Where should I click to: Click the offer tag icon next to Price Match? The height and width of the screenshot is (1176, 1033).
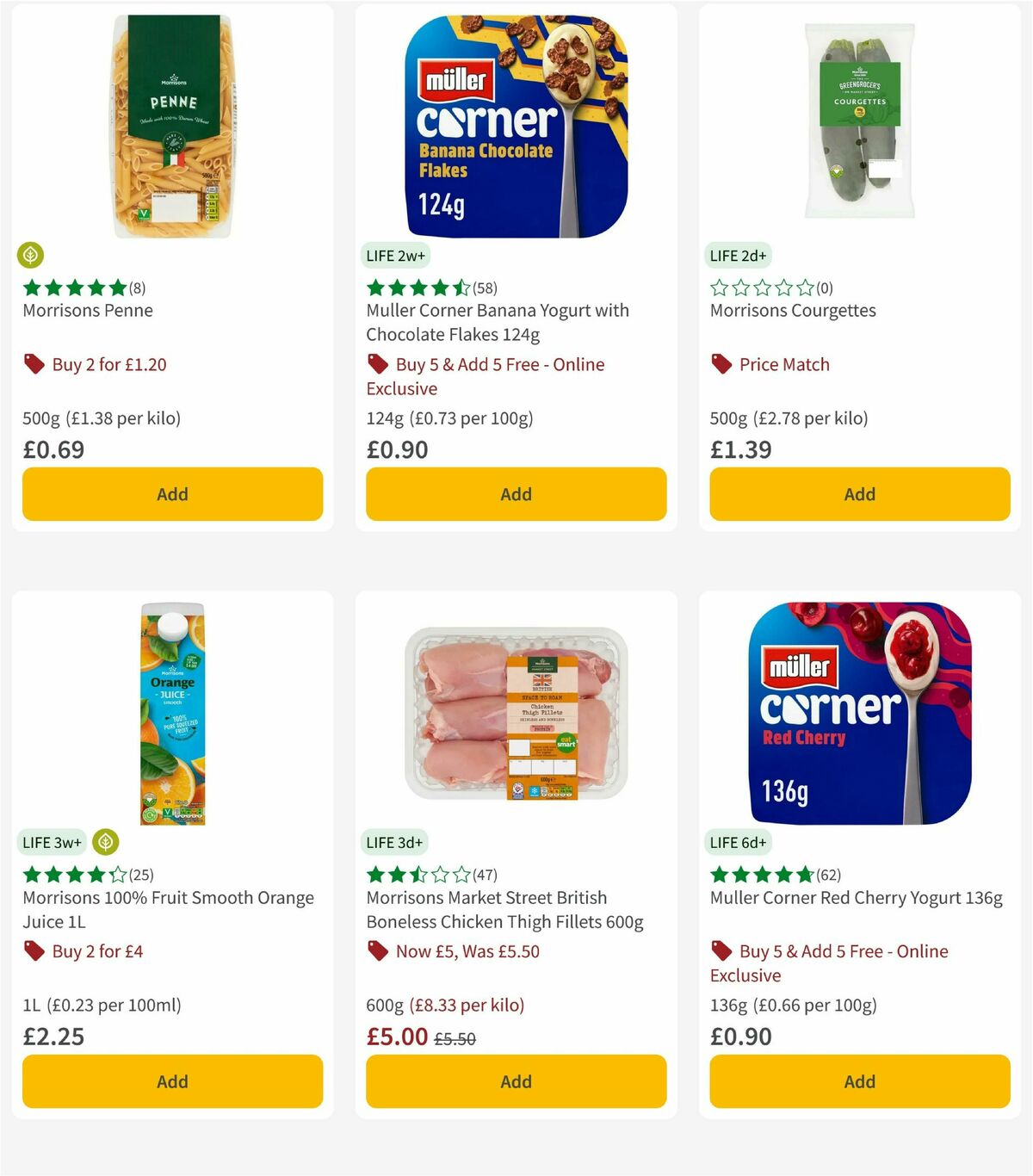[x=721, y=364]
